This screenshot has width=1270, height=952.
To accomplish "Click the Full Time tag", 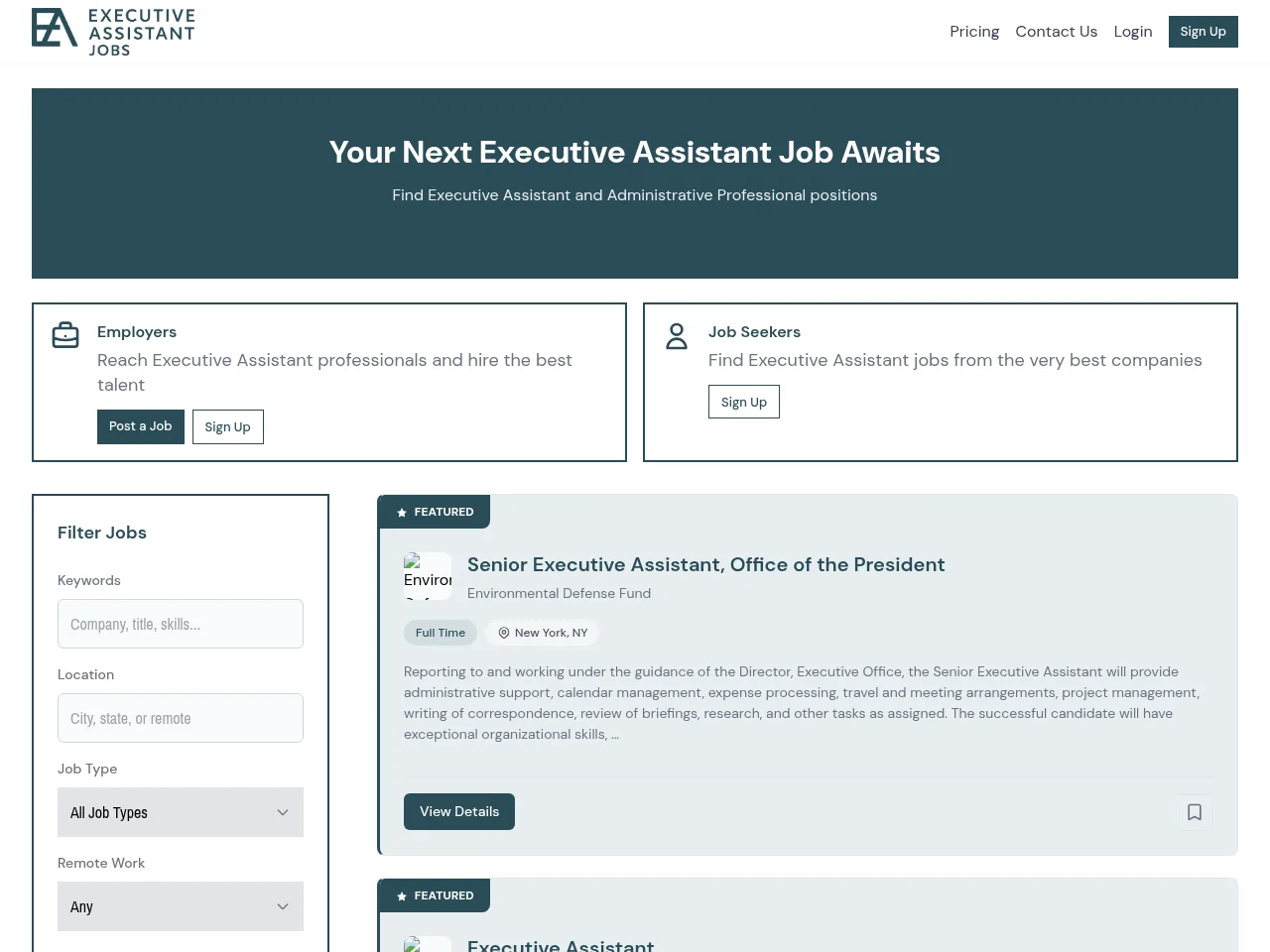I will [441, 633].
